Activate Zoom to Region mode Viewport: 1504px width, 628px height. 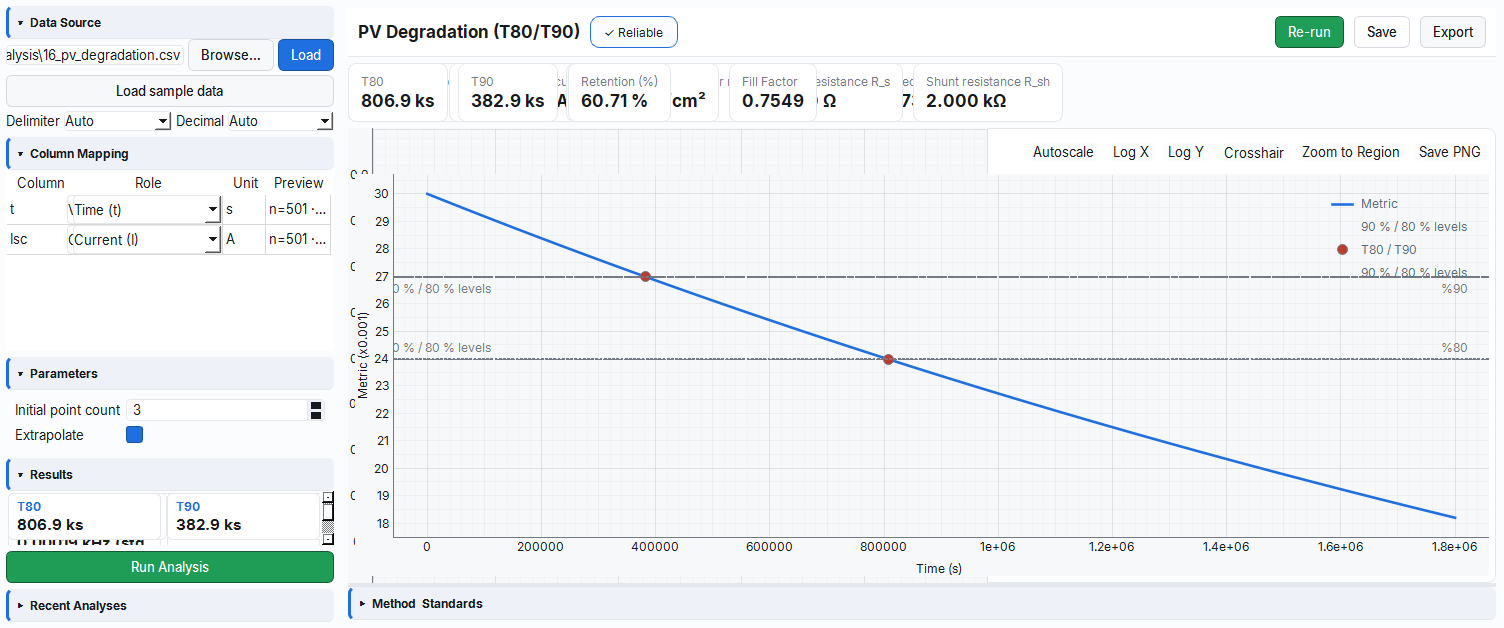(1351, 152)
